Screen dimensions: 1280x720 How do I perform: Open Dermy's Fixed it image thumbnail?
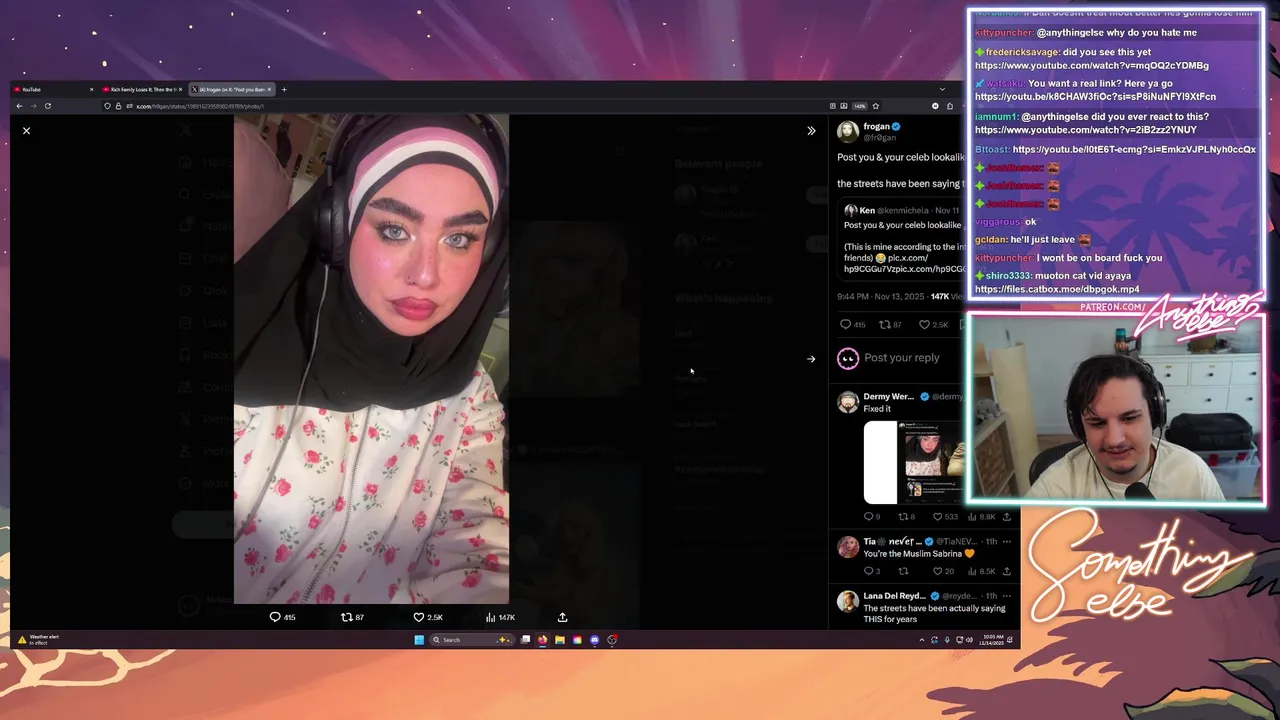(914, 462)
